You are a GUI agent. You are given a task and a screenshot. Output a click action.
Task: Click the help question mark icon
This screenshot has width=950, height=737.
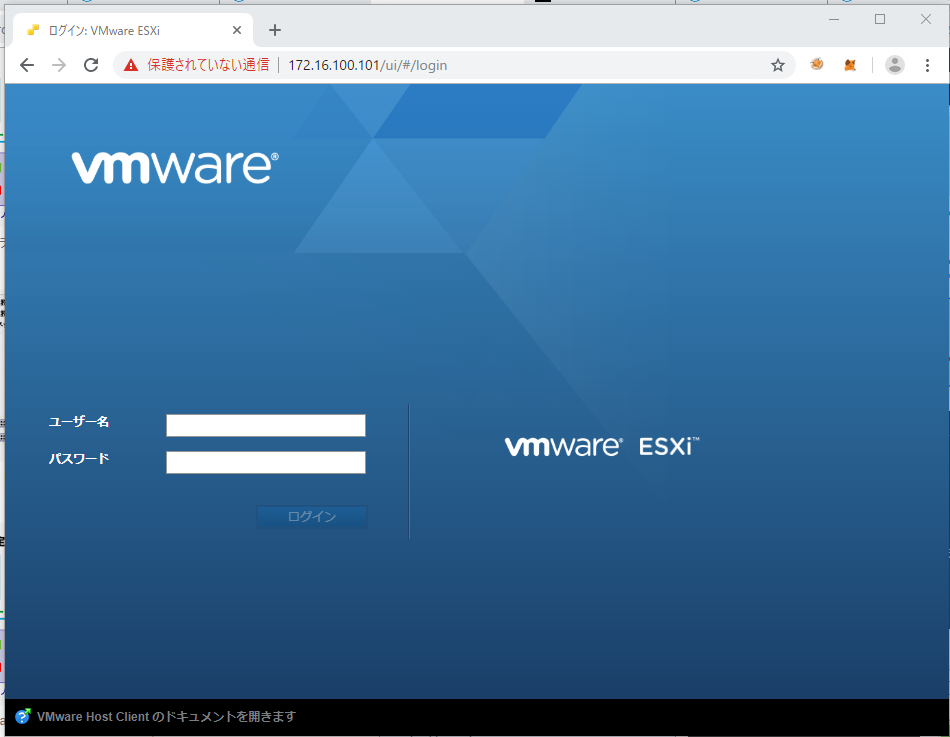pyautogui.click(x=22, y=716)
